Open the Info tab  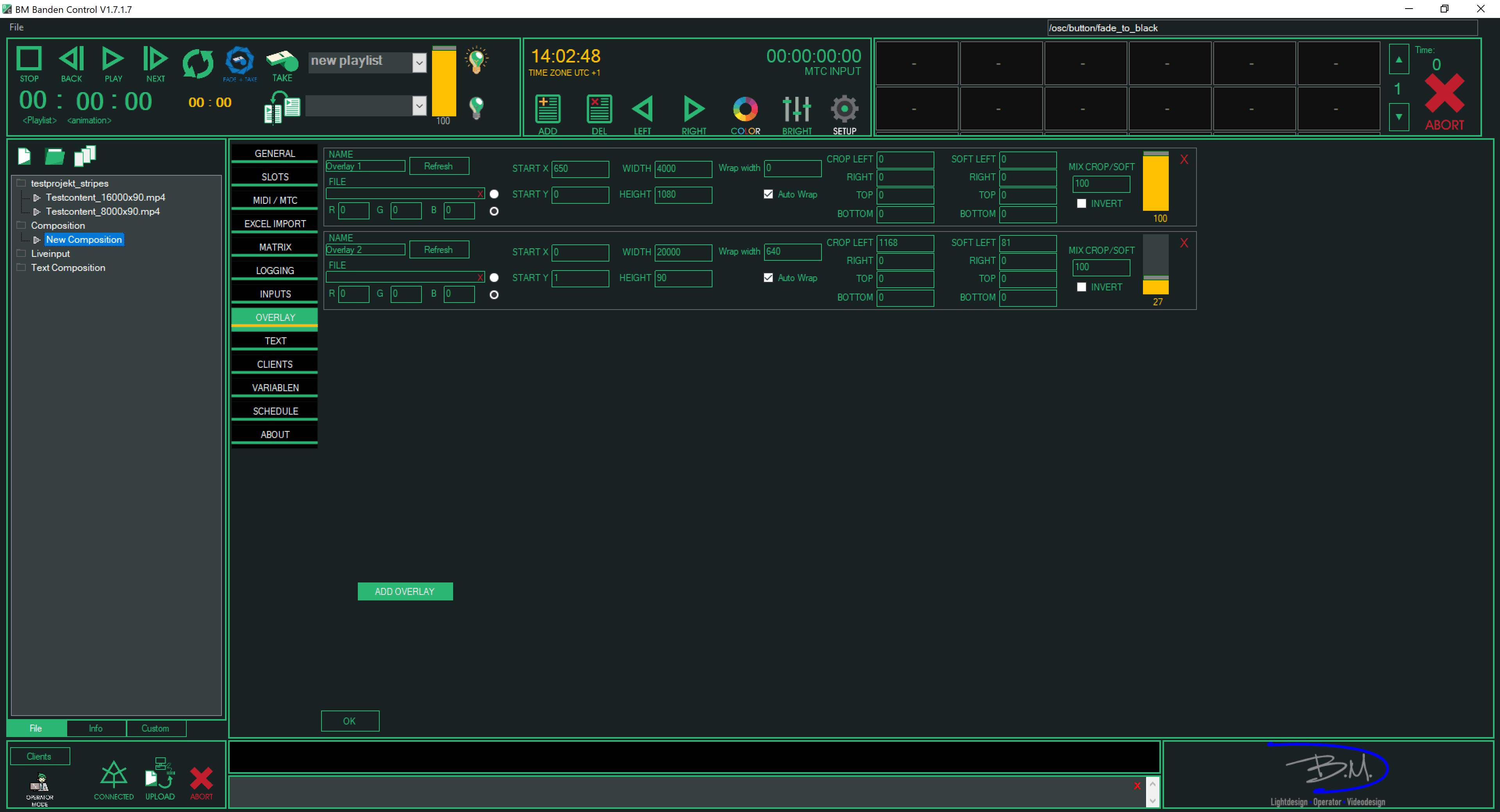tap(95, 728)
